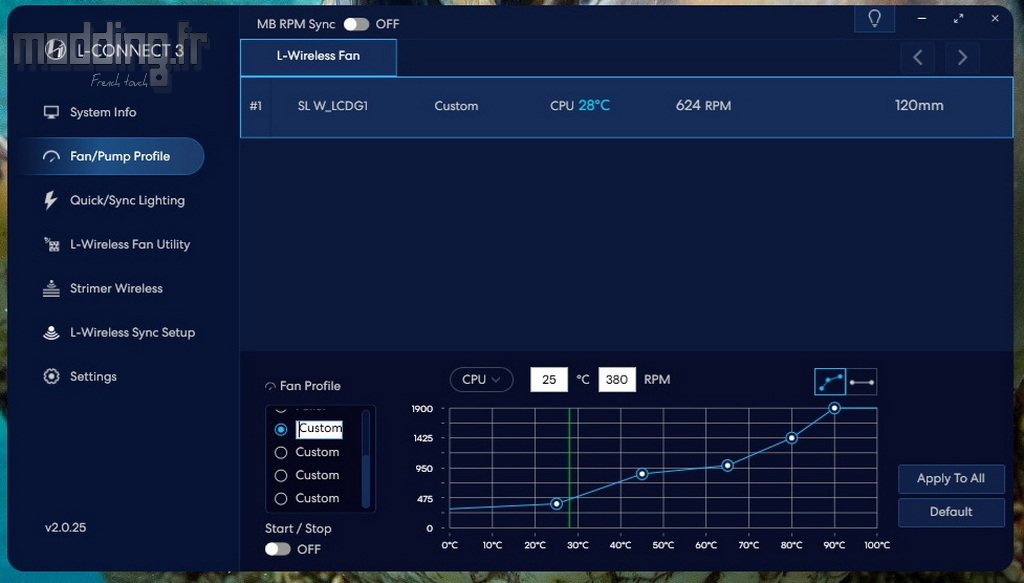Click the L-CONNECT 3 logo
This screenshot has width=1024, height=583.
[x=116, y=50]
